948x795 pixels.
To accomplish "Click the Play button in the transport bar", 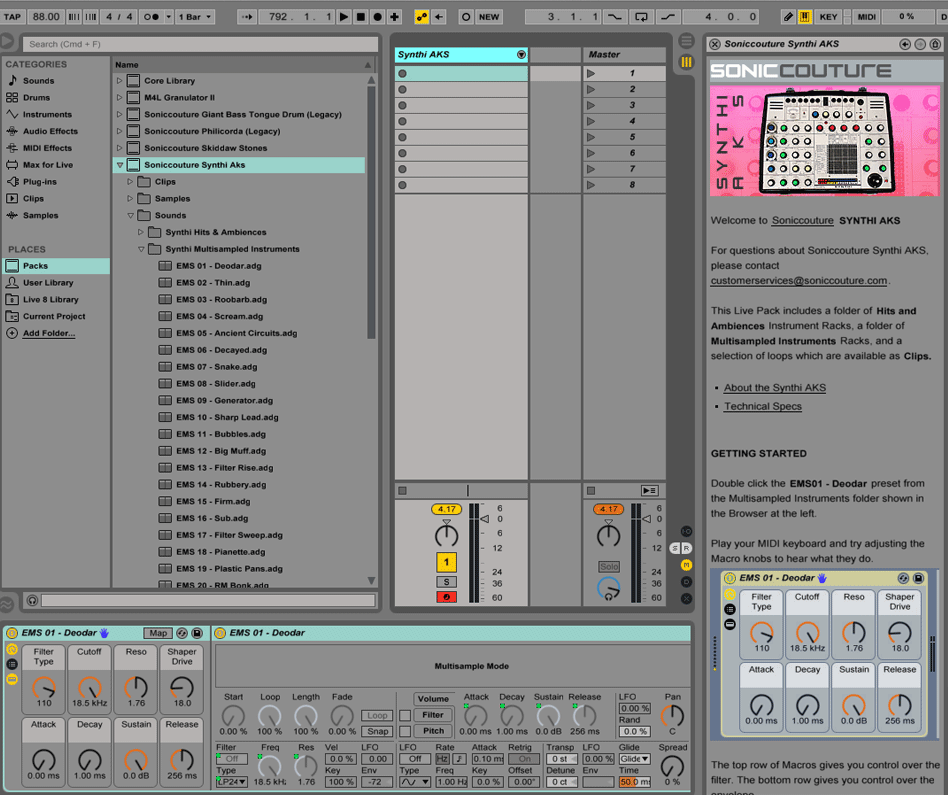I will click(x=343, y=17).
